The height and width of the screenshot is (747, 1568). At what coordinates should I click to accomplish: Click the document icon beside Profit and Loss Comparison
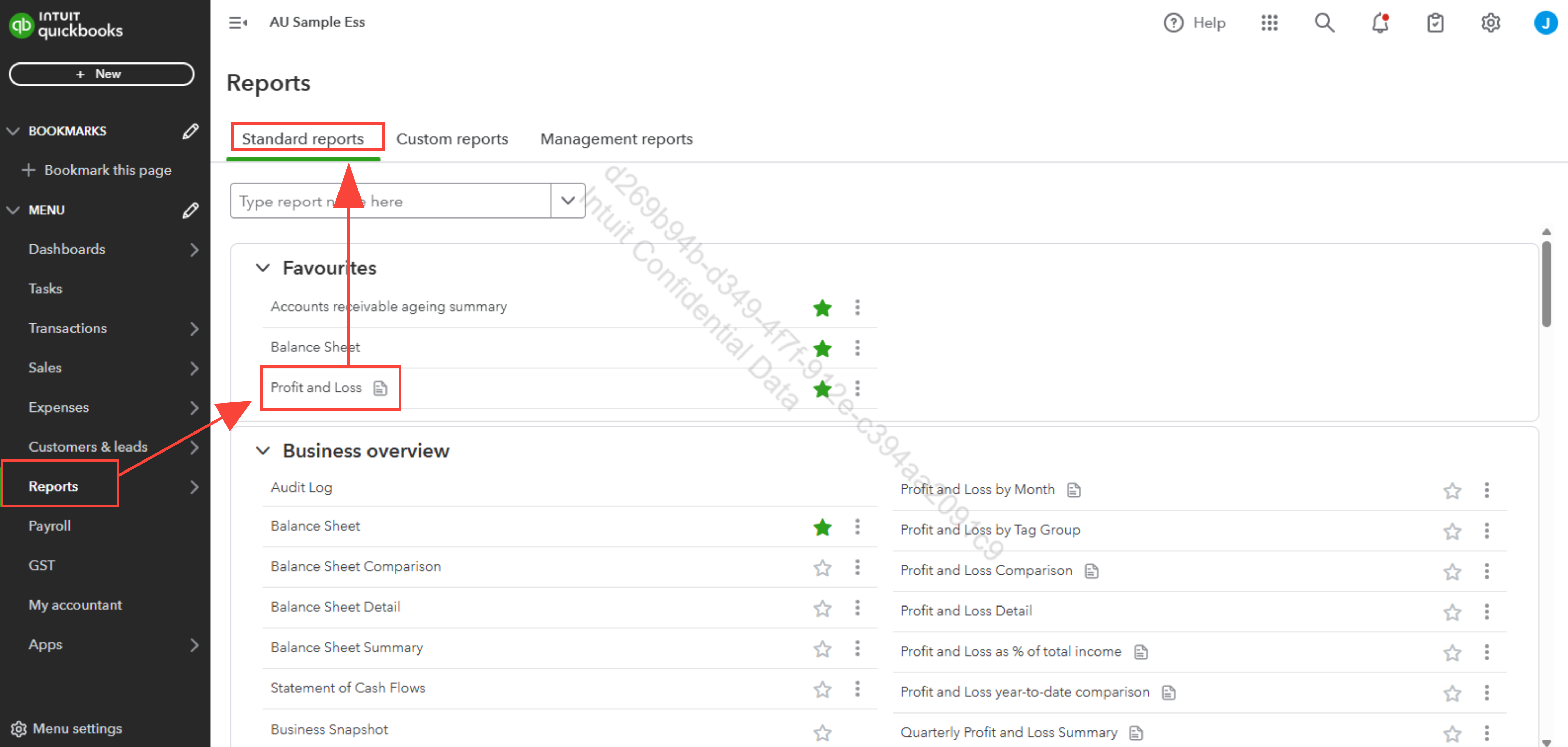pyautogui.click(x=1091, y=571)
